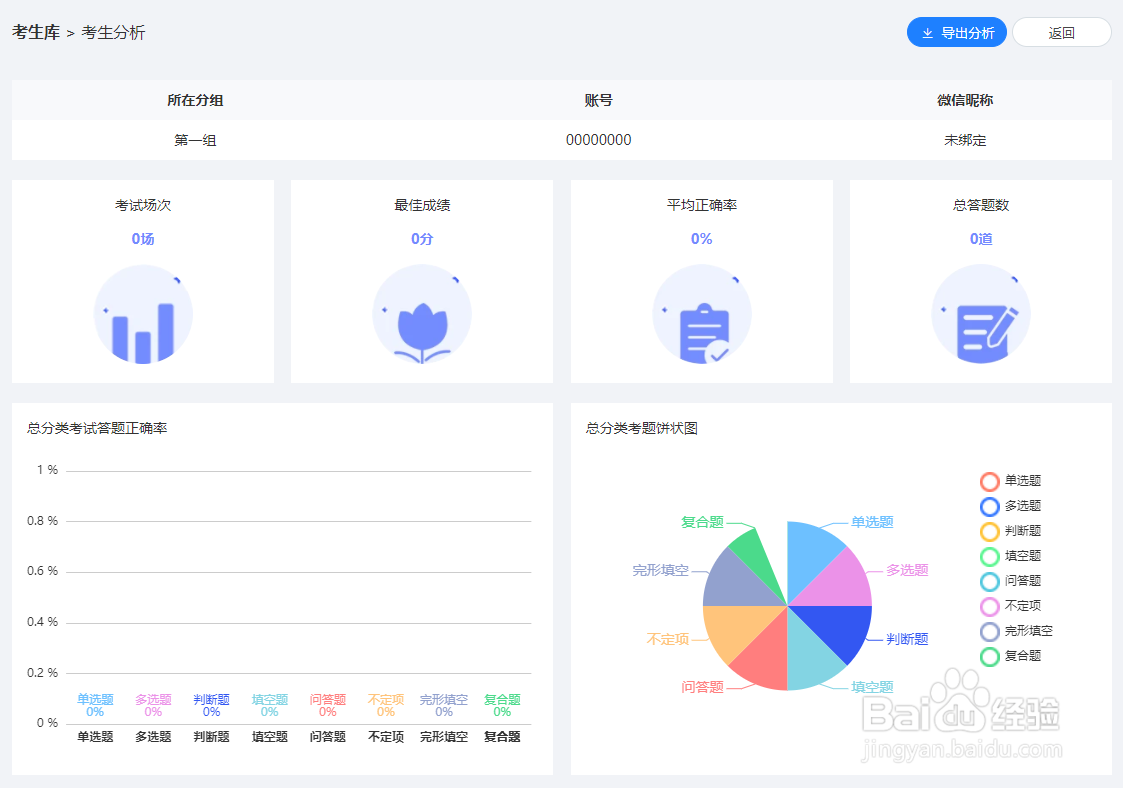Image resolution: width=1123 pixels, height=788 pixels.
Task: Click the 导出分析 export button
Action: tap(956, 33)
